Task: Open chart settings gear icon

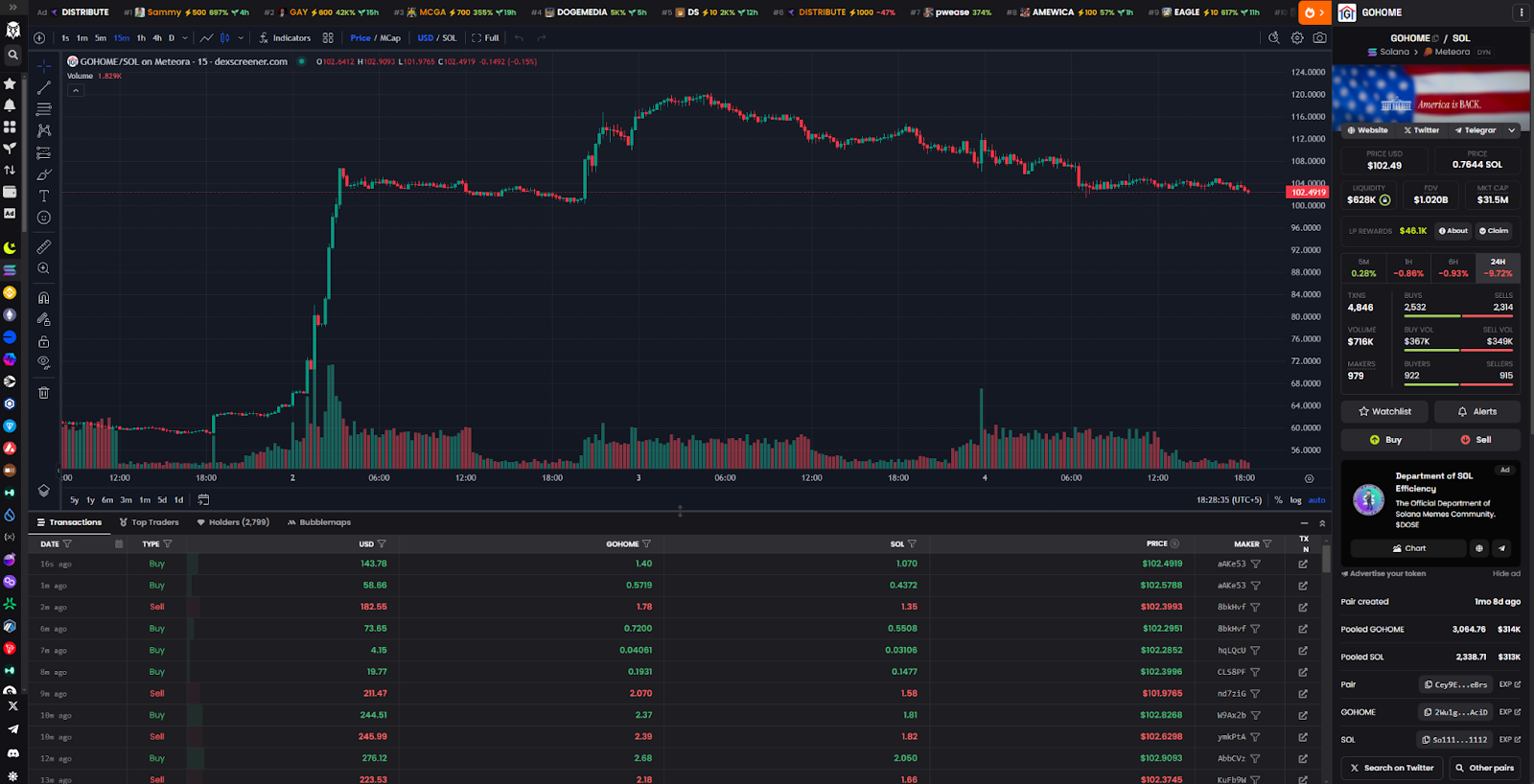Action: coord(1297,37)
